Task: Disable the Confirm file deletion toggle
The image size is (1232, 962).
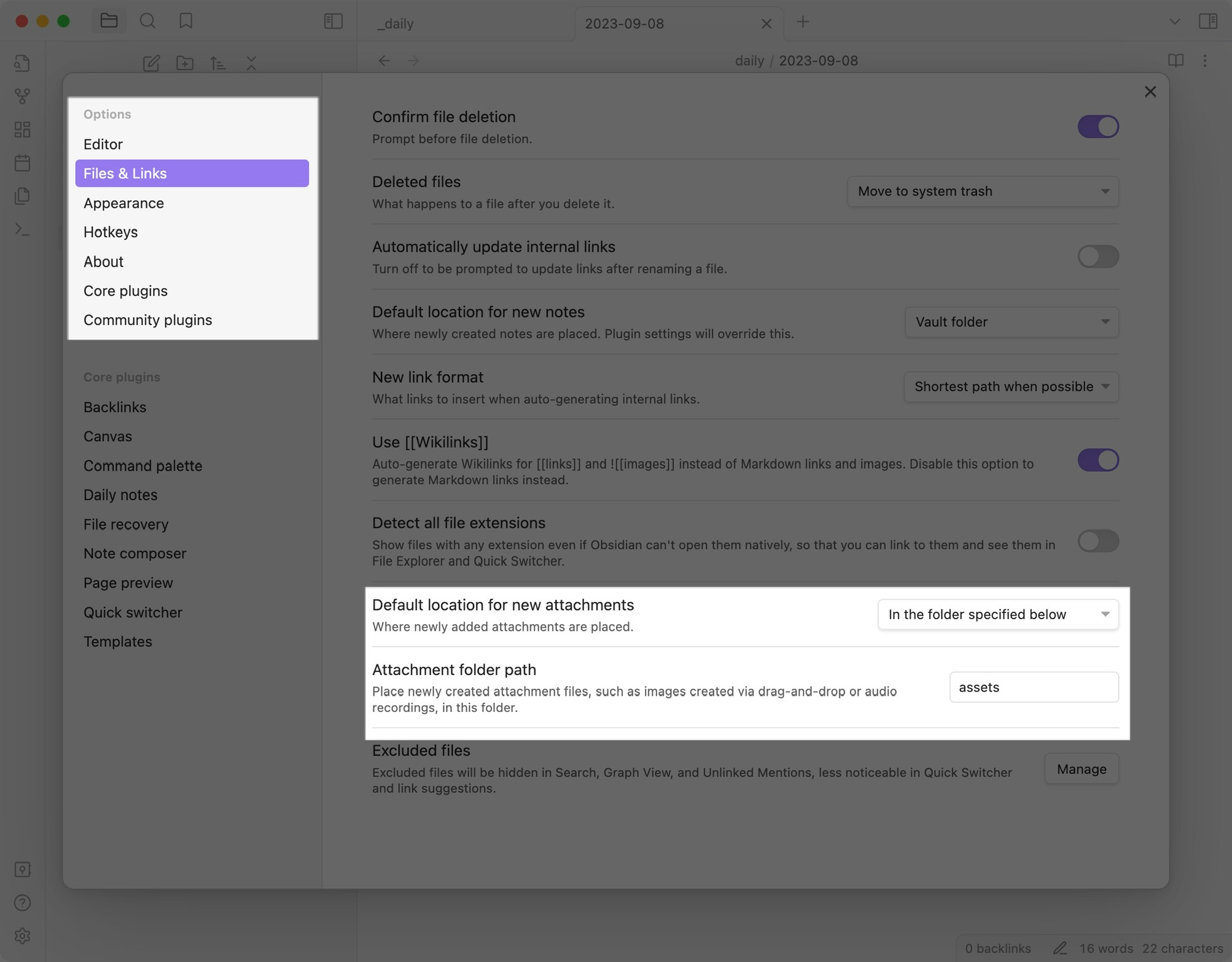Action: (x=1097, y=127)
